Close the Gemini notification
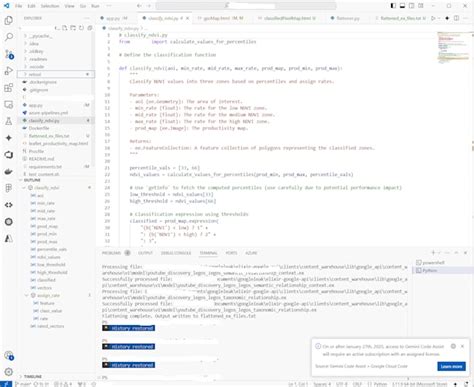 pos(462,346)
